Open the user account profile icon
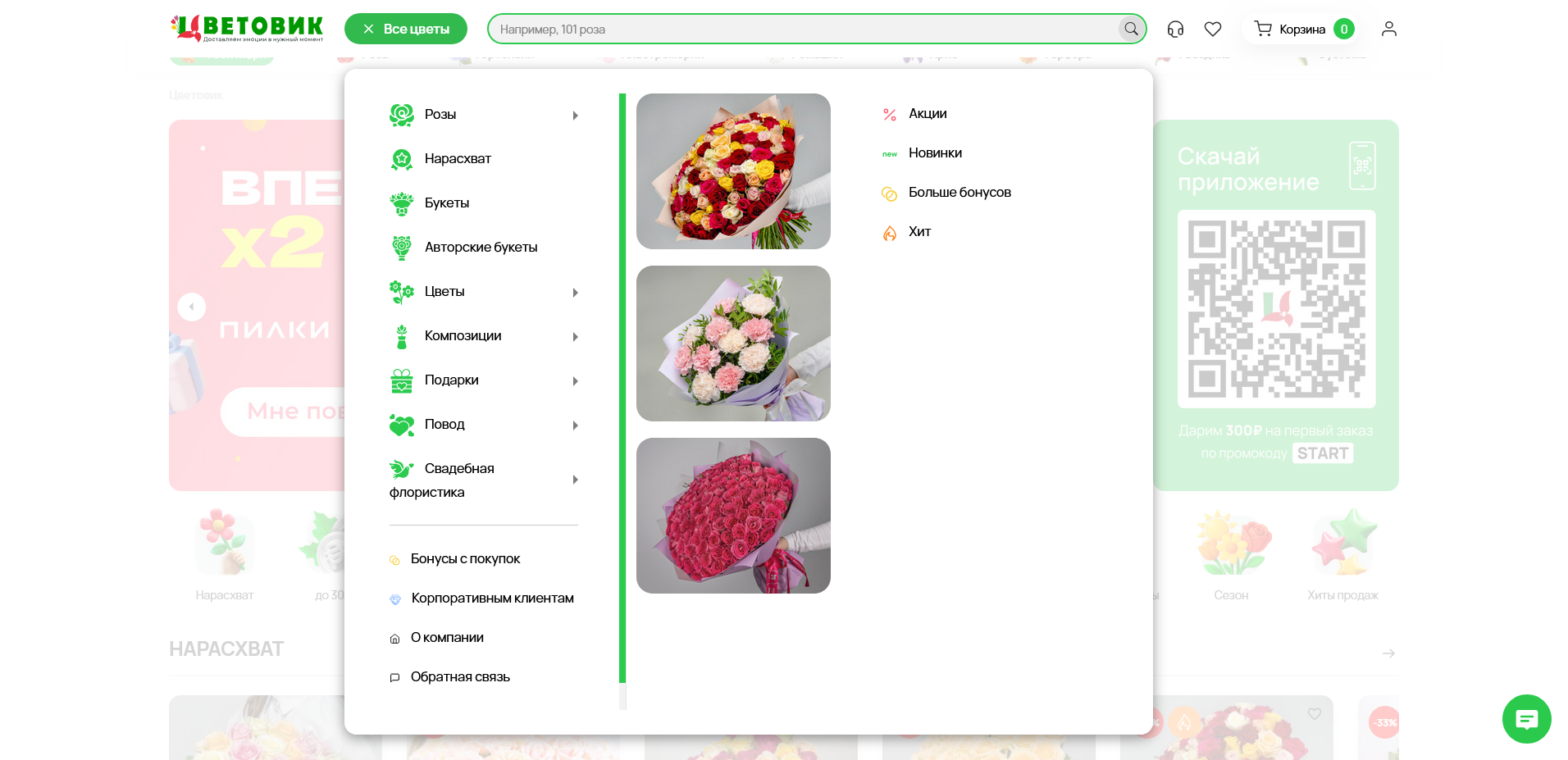 (1388, 30)
